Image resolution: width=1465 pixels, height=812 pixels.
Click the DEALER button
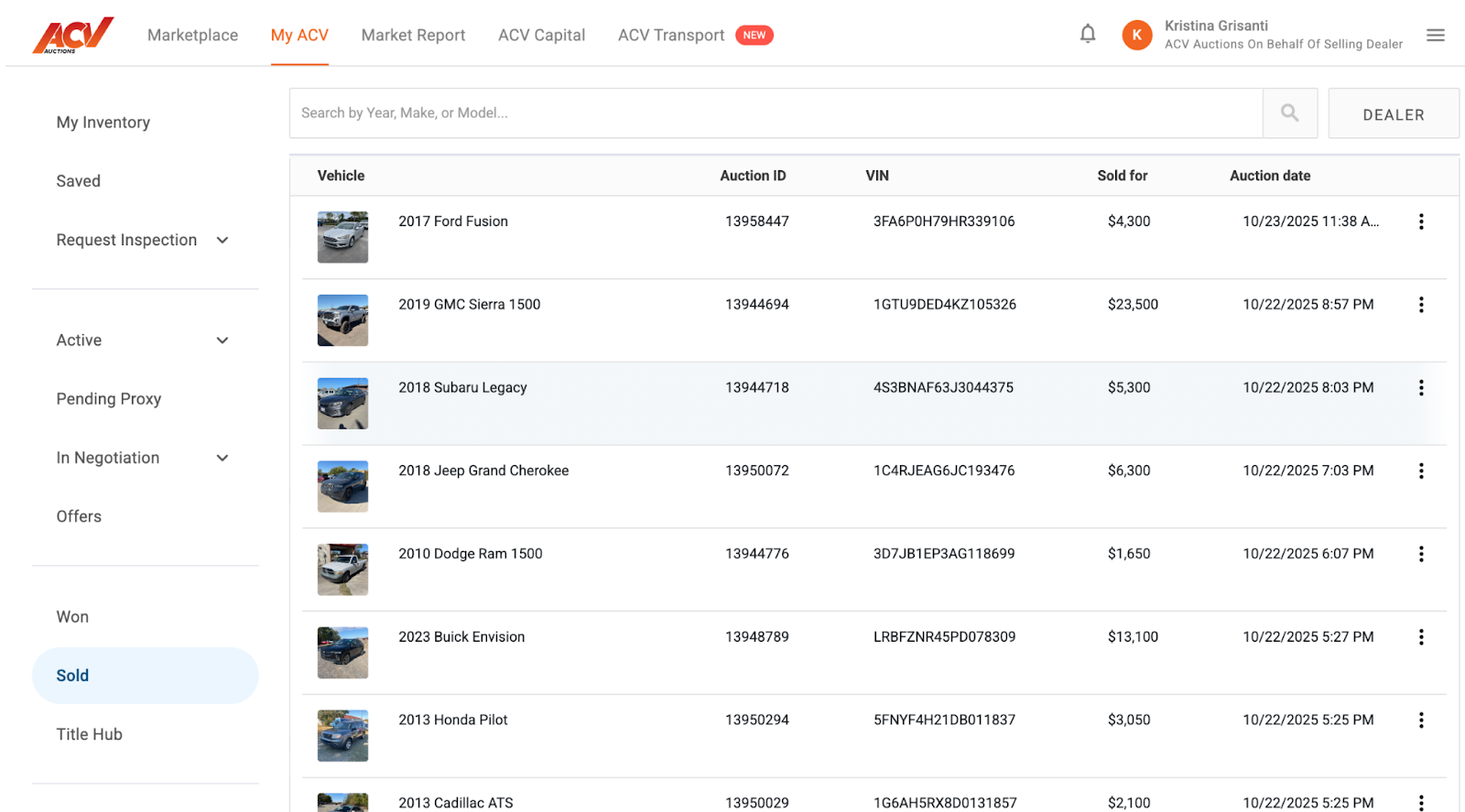(x=1394, y=114)
